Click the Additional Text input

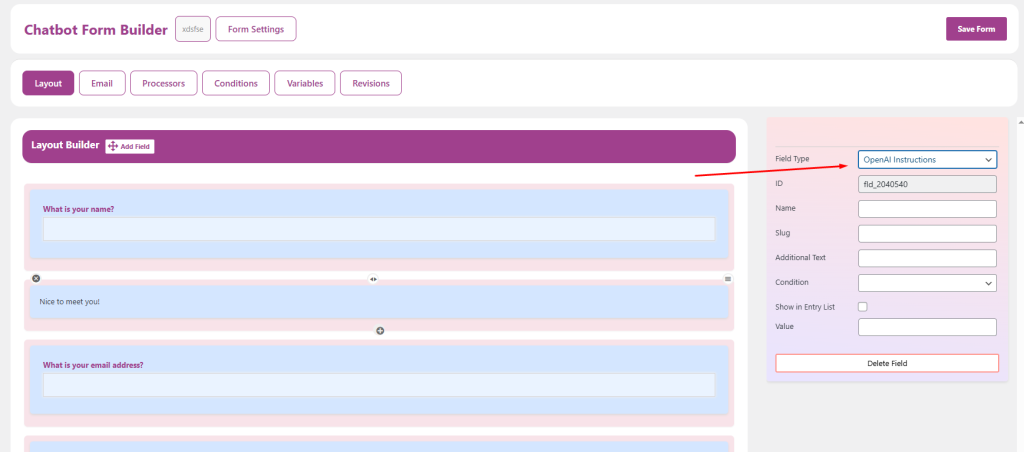(x=927, y=258)
